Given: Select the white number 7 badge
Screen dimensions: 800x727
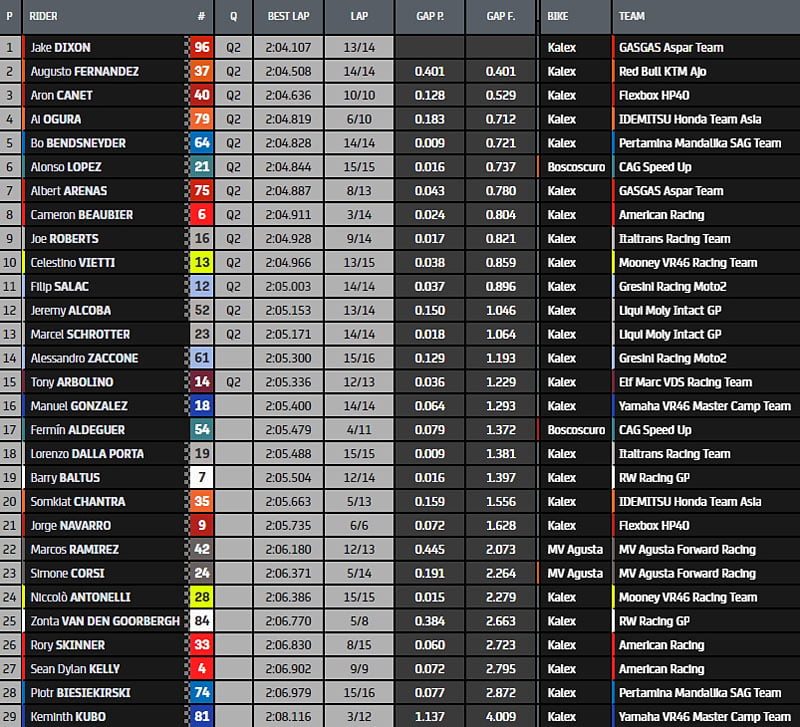Looking at the screenshot, I should pos(202,478).
